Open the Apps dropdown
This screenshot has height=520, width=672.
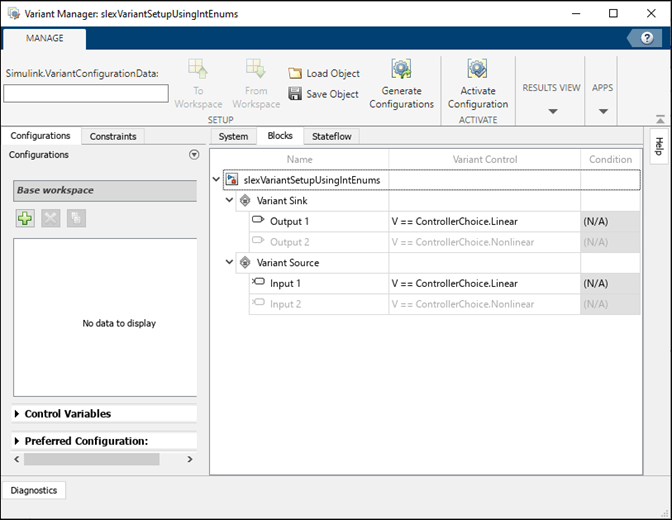coord(602,111)
